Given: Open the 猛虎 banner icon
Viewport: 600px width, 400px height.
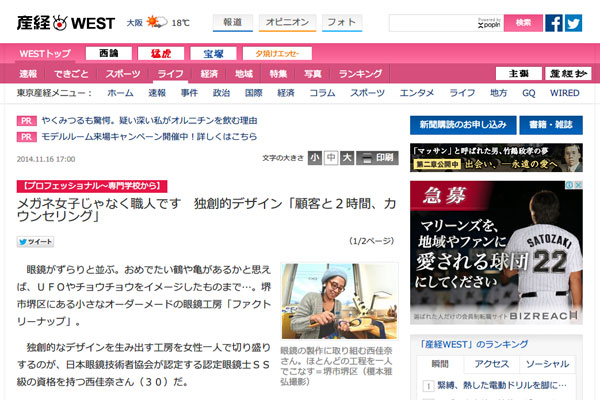Looking at the screenshot, I should tap(161, 53).
